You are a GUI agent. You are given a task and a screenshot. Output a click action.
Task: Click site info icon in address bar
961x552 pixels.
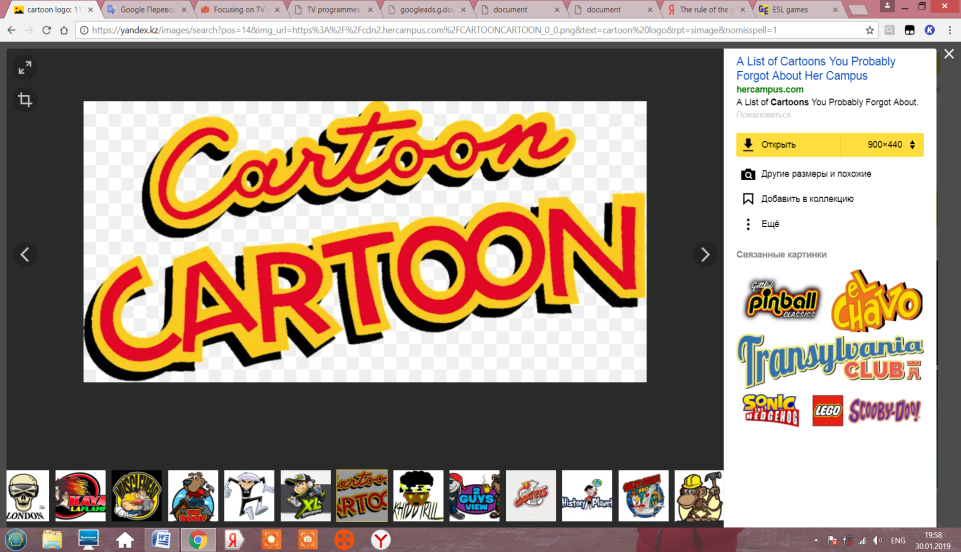click(x=84, y=30)
